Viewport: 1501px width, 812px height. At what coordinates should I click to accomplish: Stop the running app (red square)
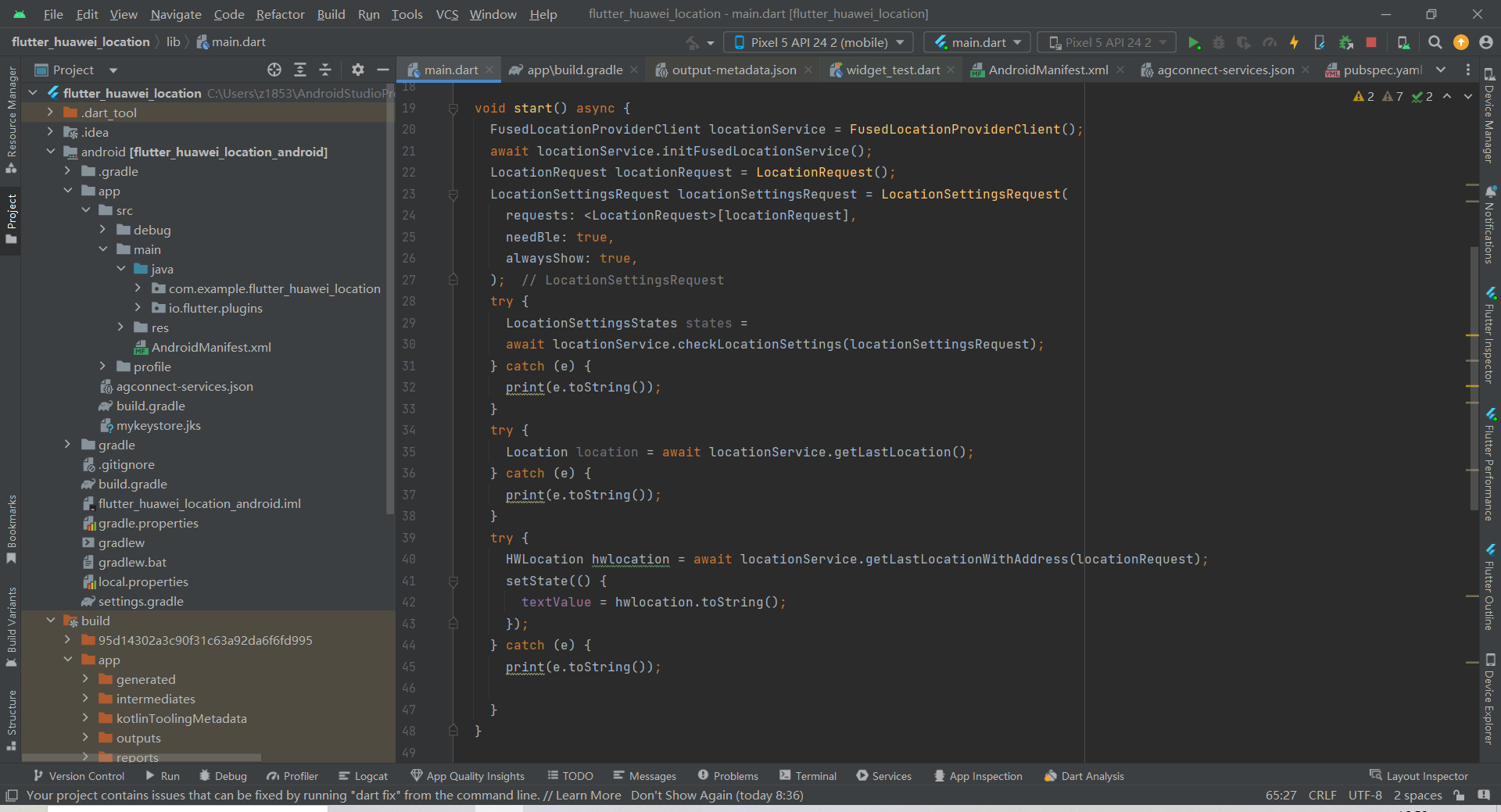coord(1370,42)
